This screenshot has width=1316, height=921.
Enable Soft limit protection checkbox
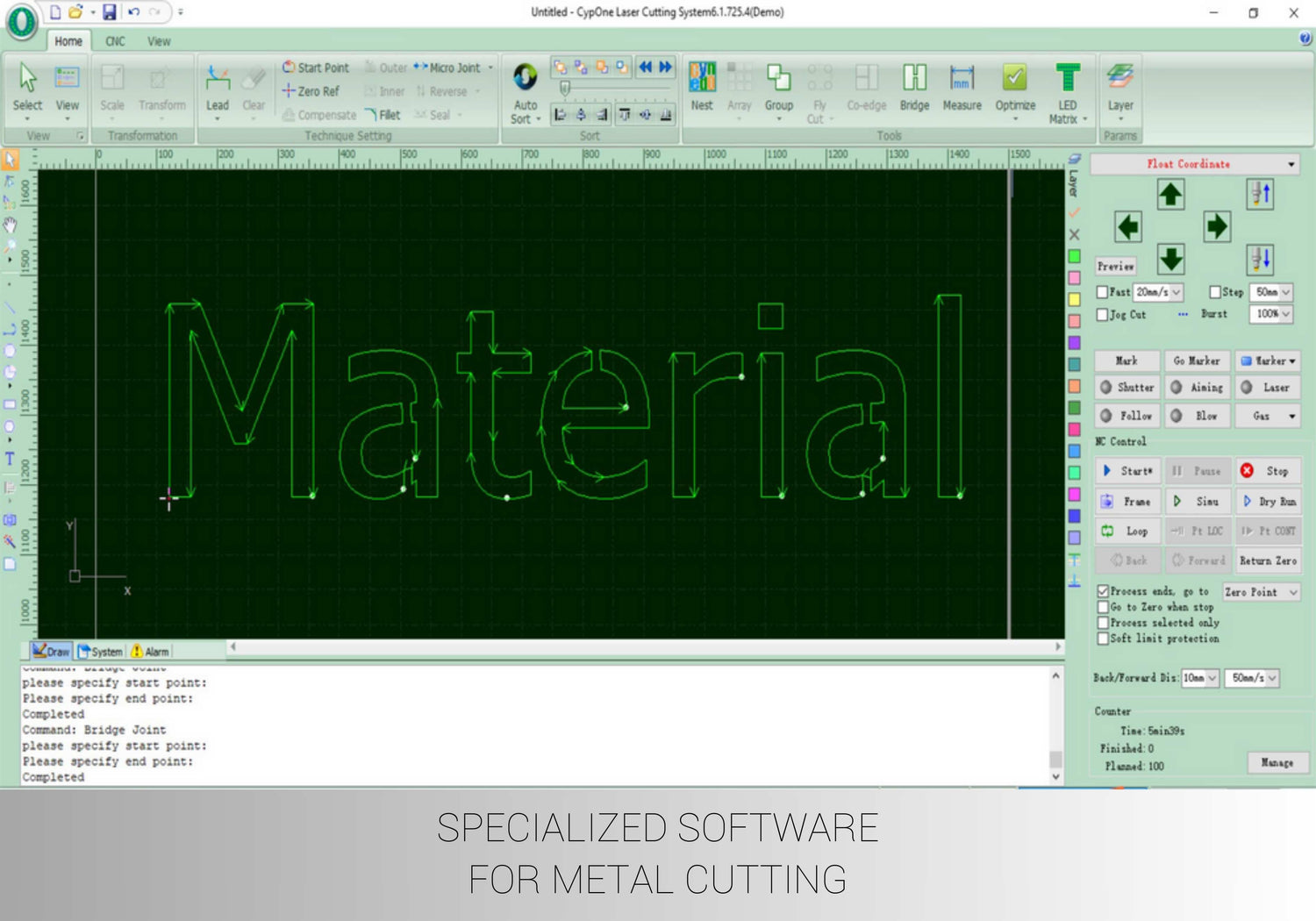click(x=1104, y=639)
